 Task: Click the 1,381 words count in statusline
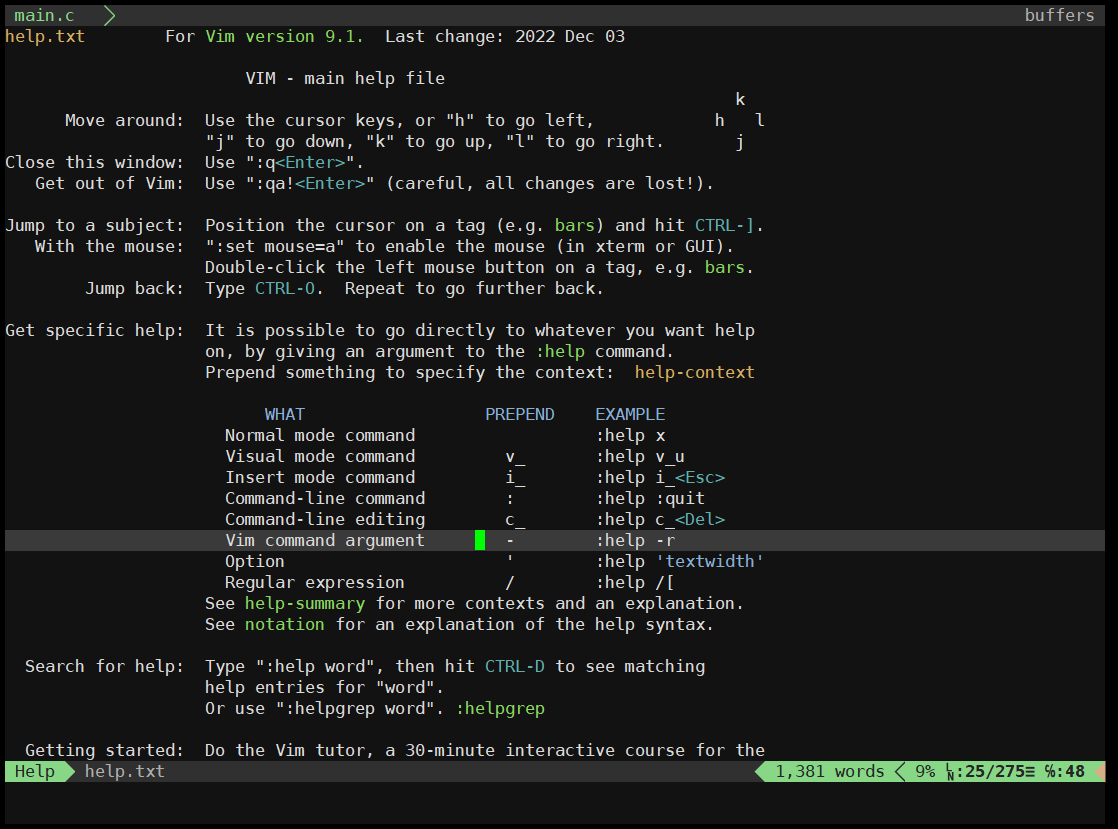point(829,771)
